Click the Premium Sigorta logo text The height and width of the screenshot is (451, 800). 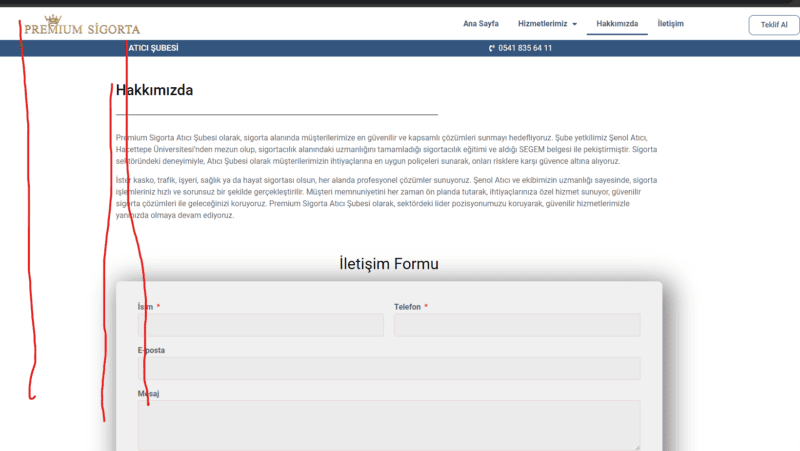[82, 29]
